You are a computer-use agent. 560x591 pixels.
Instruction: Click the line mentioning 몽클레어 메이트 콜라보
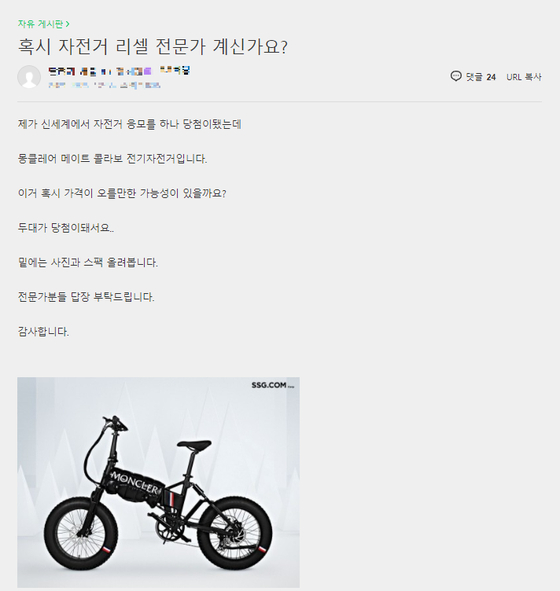[x=112, y=159]
